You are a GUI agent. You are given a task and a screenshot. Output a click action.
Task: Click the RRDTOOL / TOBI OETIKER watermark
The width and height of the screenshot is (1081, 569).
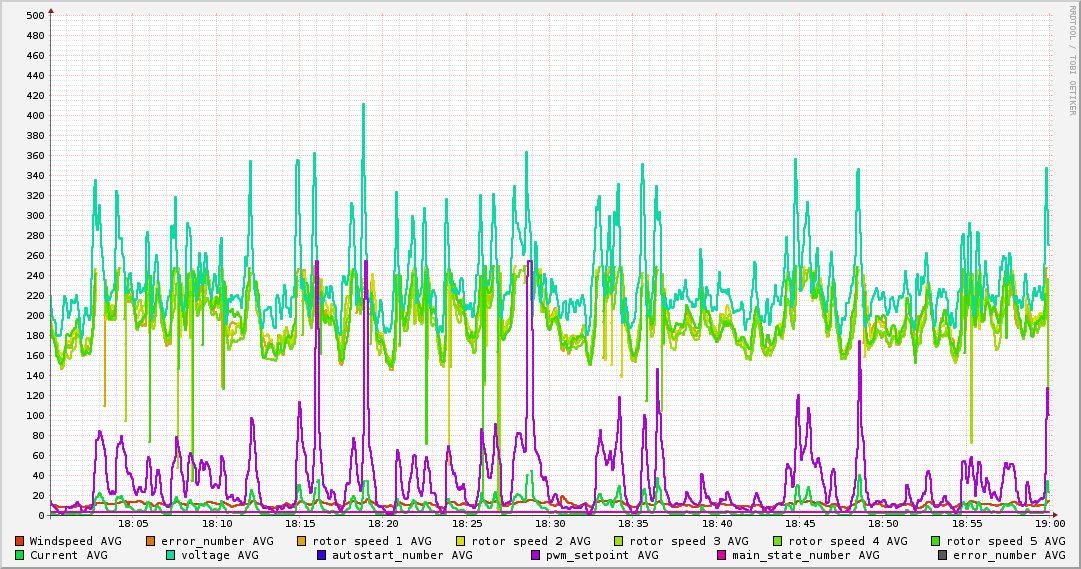pos(1071,60)
